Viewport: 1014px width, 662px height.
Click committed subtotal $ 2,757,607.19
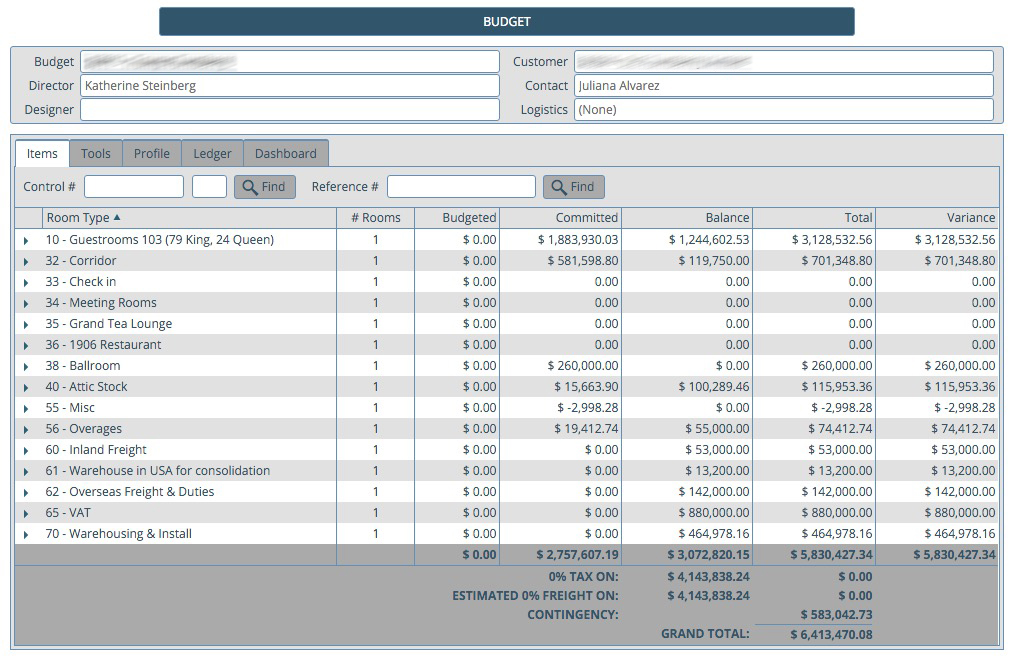[x=577, y=555]
